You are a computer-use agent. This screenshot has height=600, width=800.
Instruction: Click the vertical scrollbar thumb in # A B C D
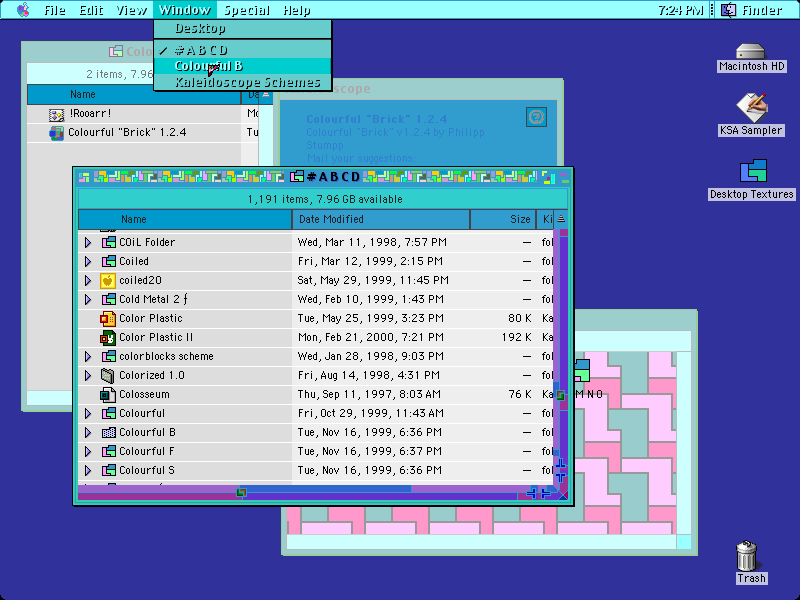point(561,395)
